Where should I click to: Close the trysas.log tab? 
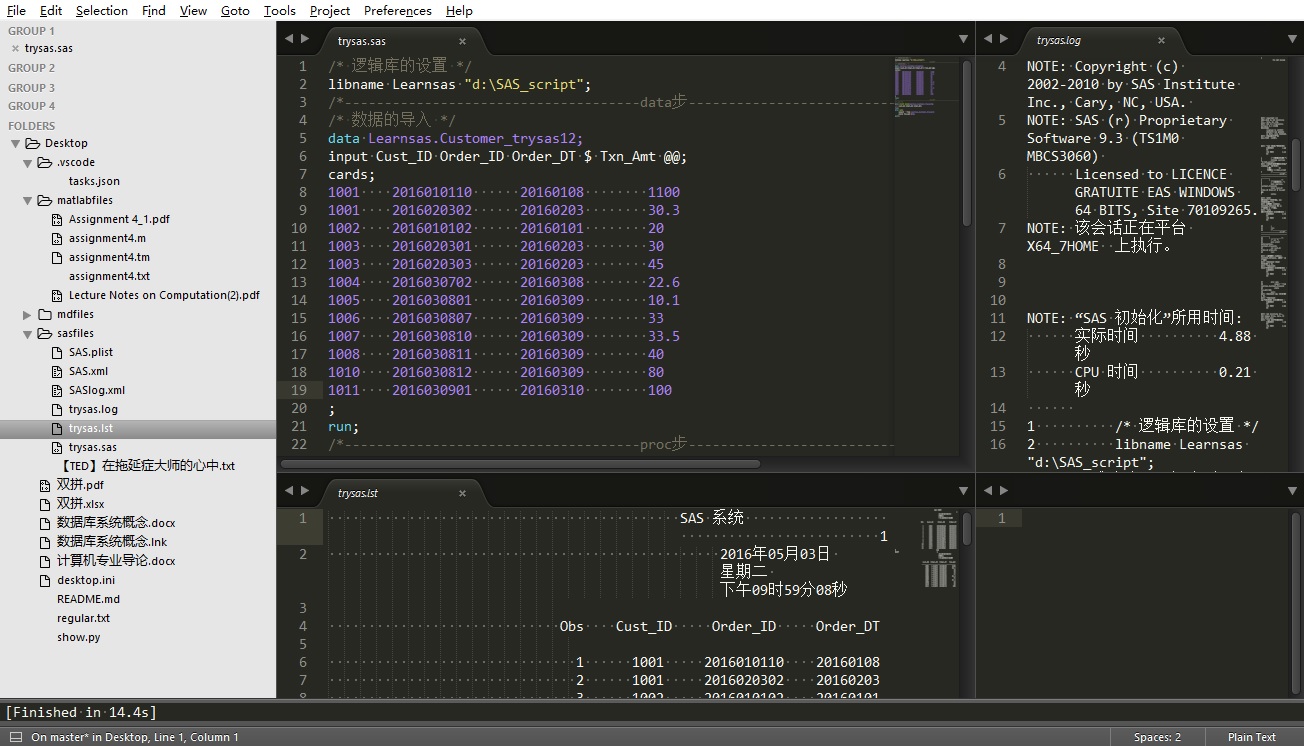pyautogui.click(x=1161, y=41)
